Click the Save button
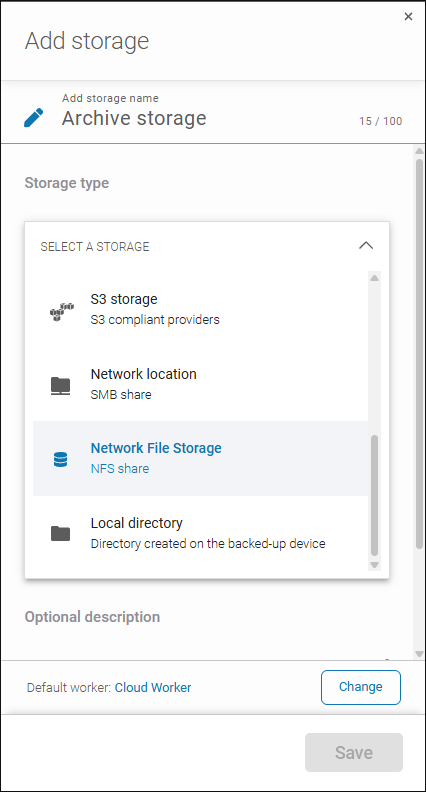 pyautogui.click(x=354, y=753)
